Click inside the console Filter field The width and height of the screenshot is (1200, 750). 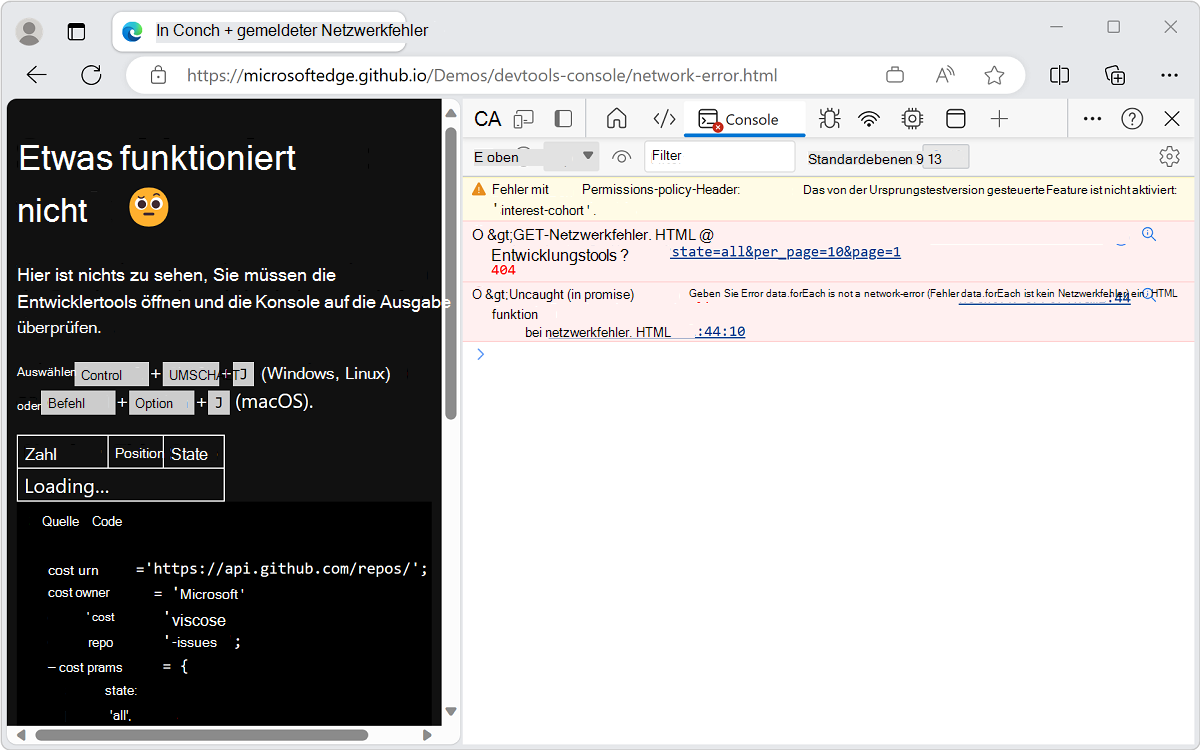719,156
